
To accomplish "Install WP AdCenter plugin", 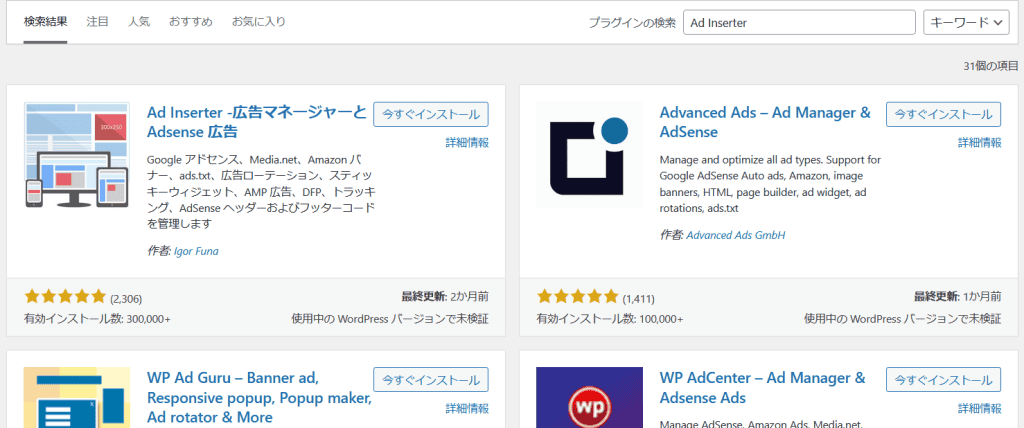I will click(943, 380).
